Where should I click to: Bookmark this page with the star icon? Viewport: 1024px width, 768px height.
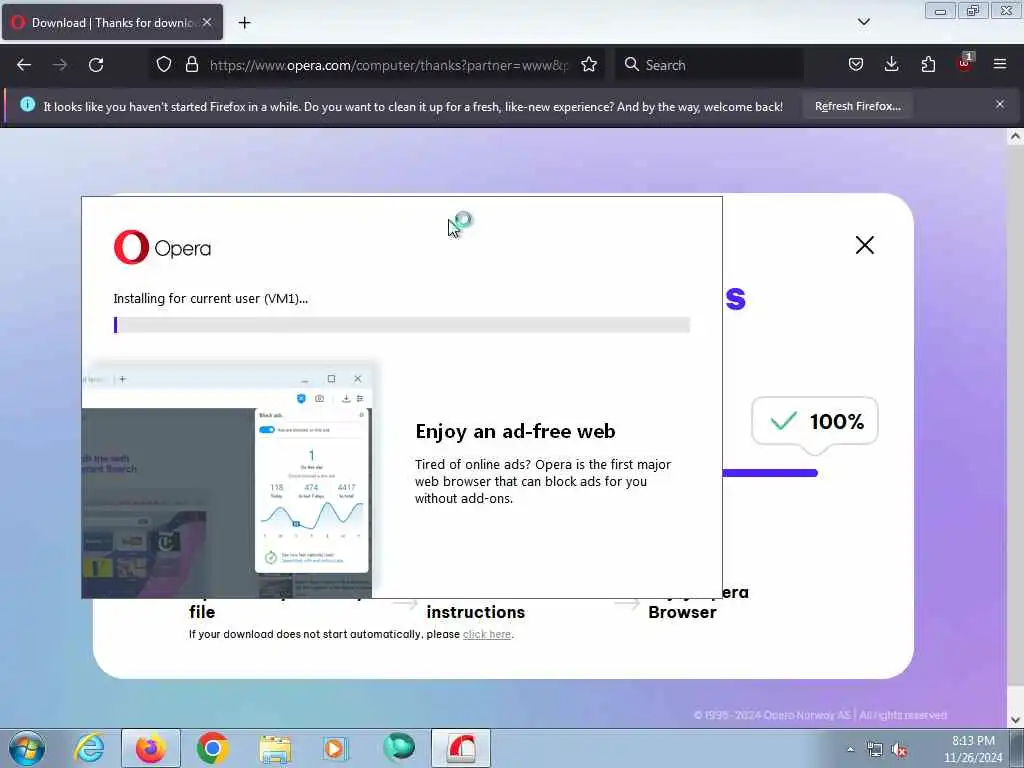pyautogui.click(x=589, y=65)
